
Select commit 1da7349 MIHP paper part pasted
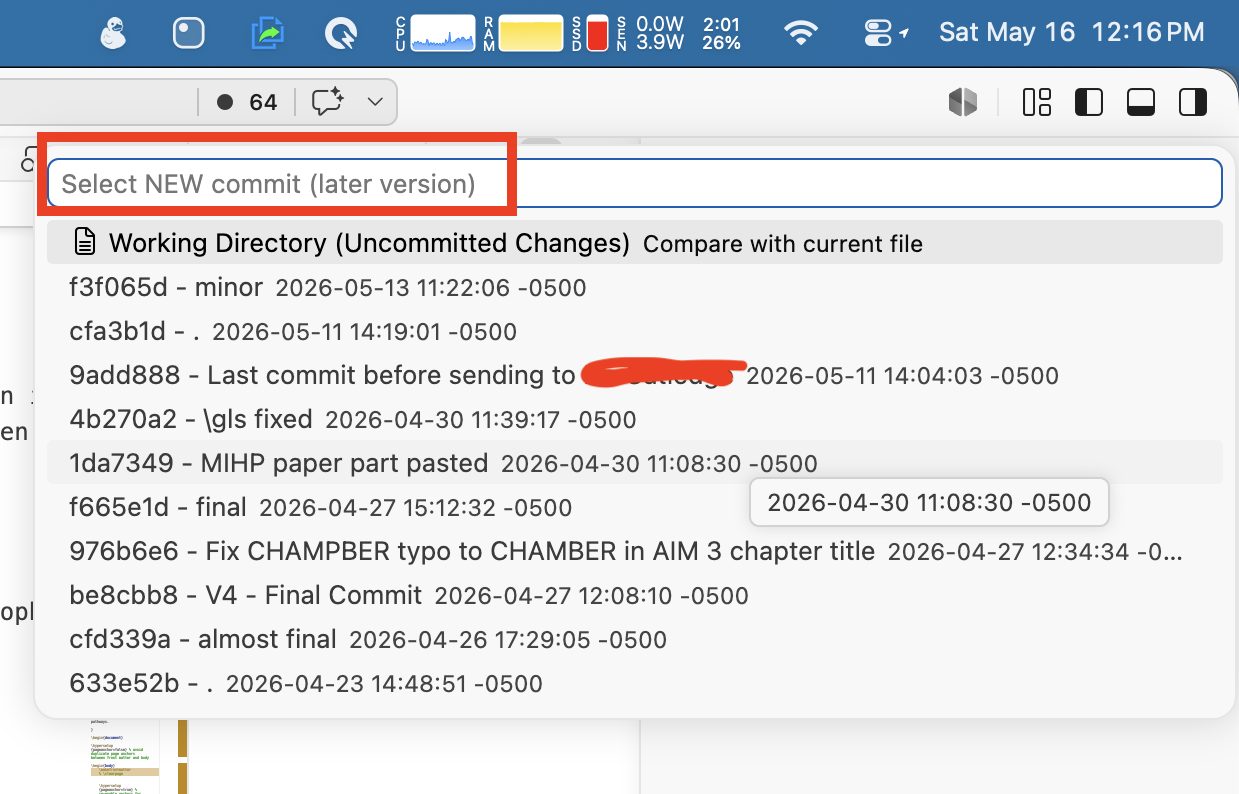pos(635,463)
